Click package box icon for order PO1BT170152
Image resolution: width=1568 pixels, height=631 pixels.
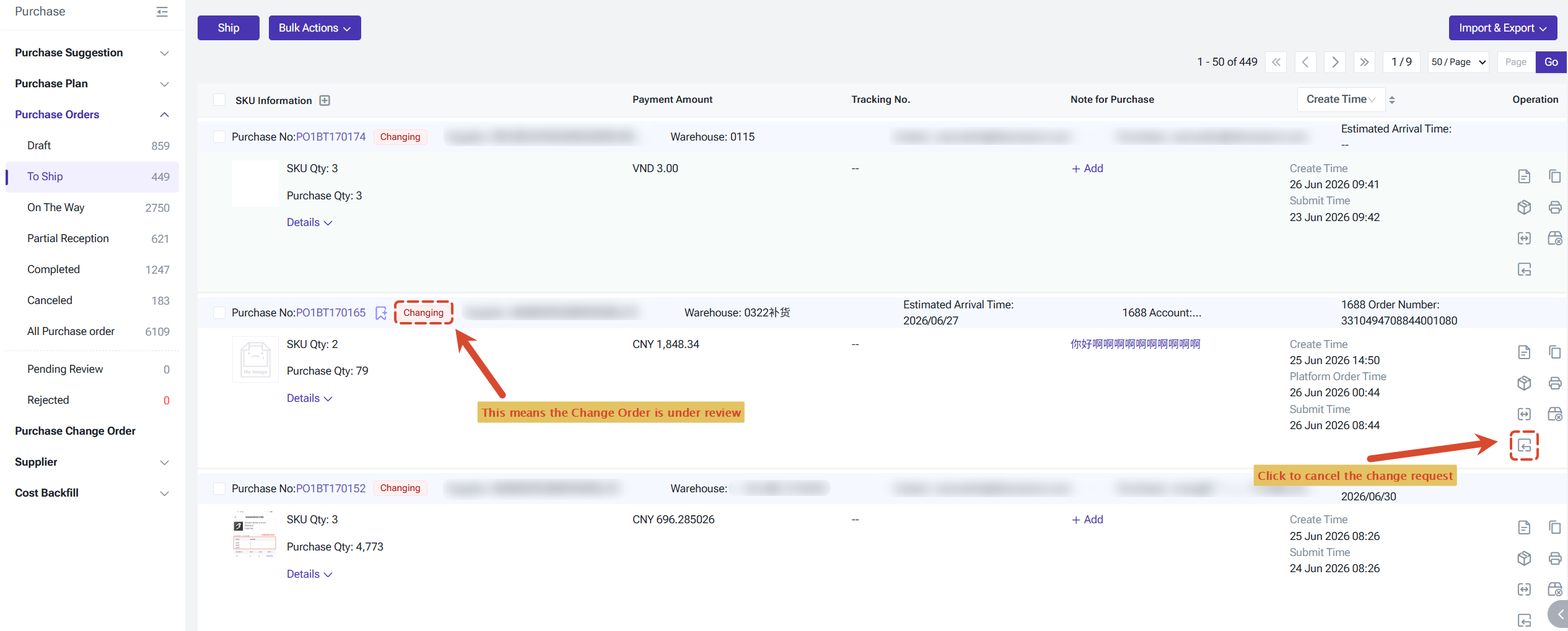(x=1524, y=558)
